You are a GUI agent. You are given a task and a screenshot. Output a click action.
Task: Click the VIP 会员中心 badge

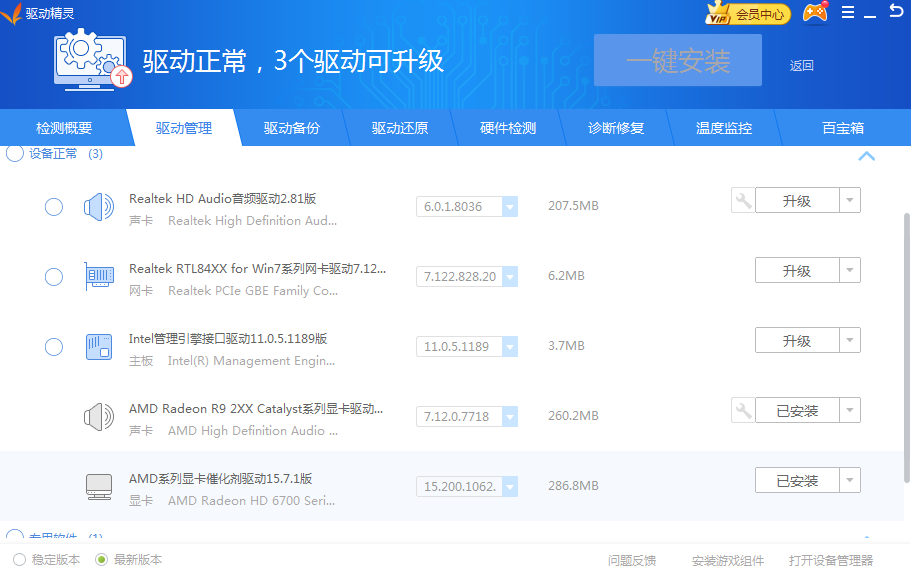(x=748, y=14)
